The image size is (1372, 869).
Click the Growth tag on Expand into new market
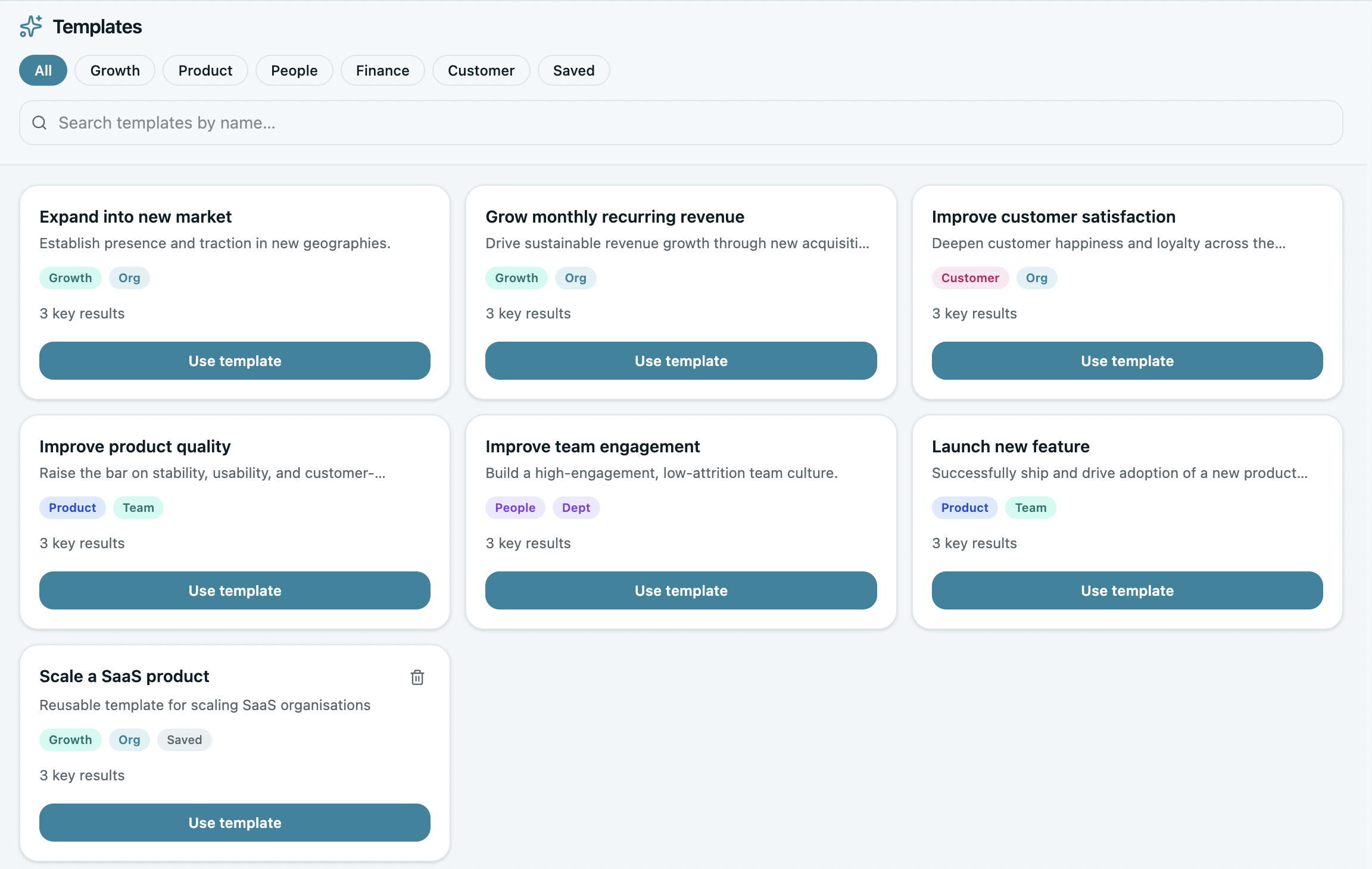70,278
